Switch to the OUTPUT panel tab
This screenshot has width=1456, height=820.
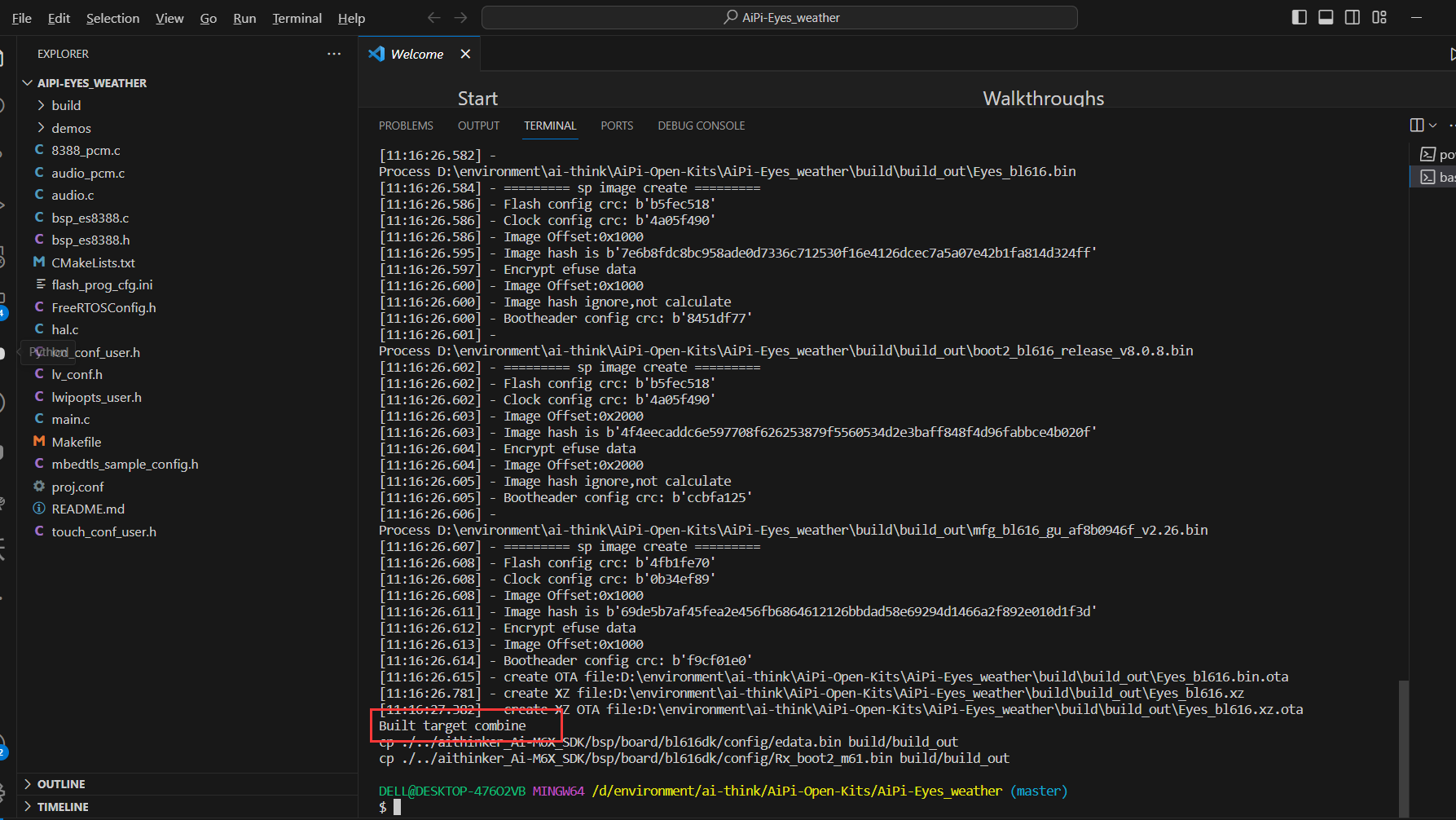(478, 126)
